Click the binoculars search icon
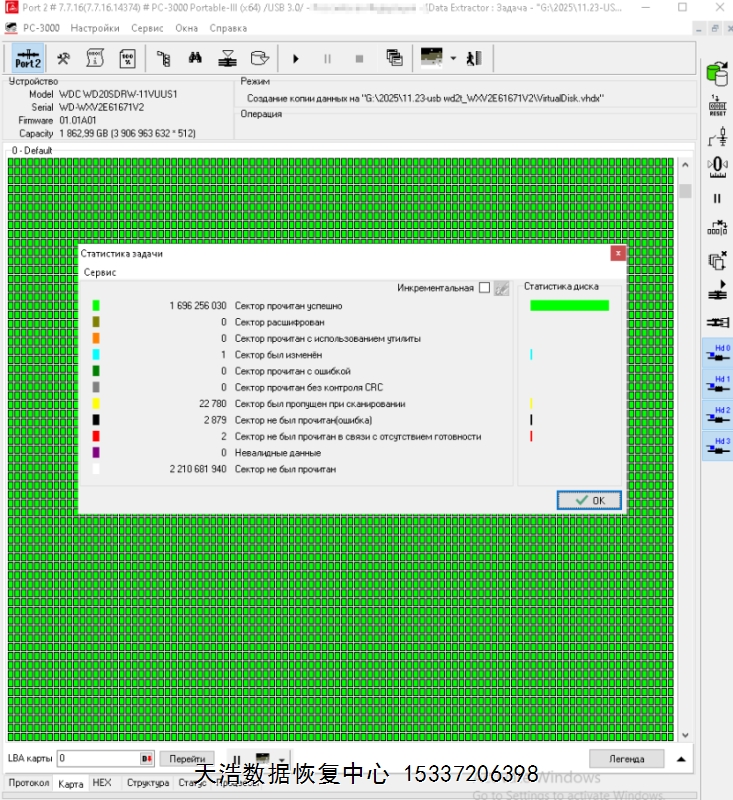 [x=195, y=58]
